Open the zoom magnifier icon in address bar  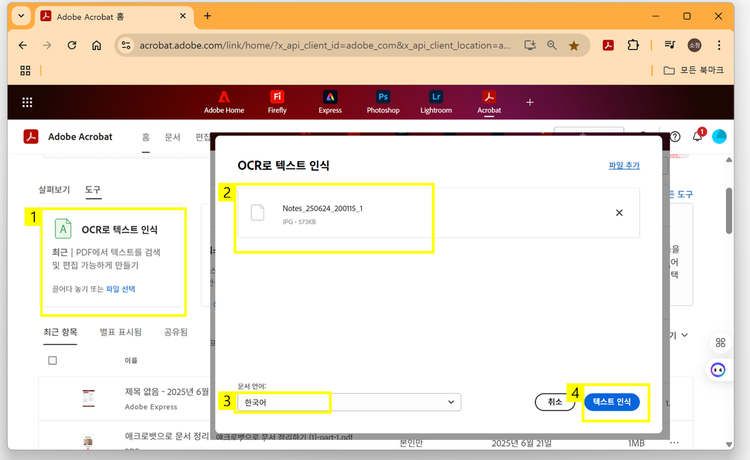click(551, 45)
